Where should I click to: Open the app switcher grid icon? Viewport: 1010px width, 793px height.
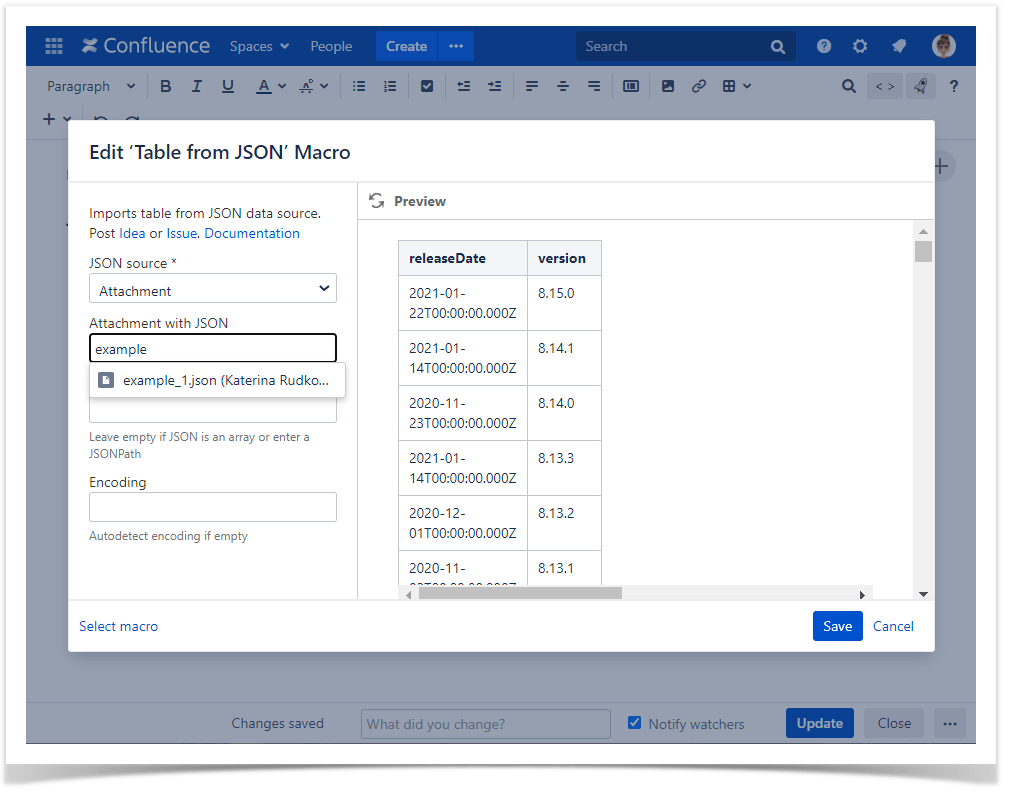(x=54, y=46)
